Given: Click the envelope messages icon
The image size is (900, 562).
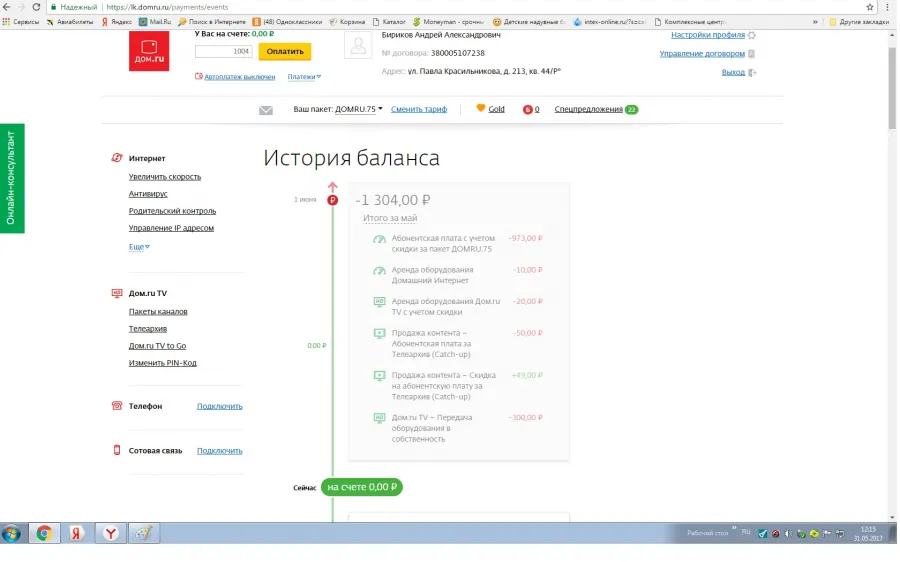Looking at the screenshot, I should 266,110.
